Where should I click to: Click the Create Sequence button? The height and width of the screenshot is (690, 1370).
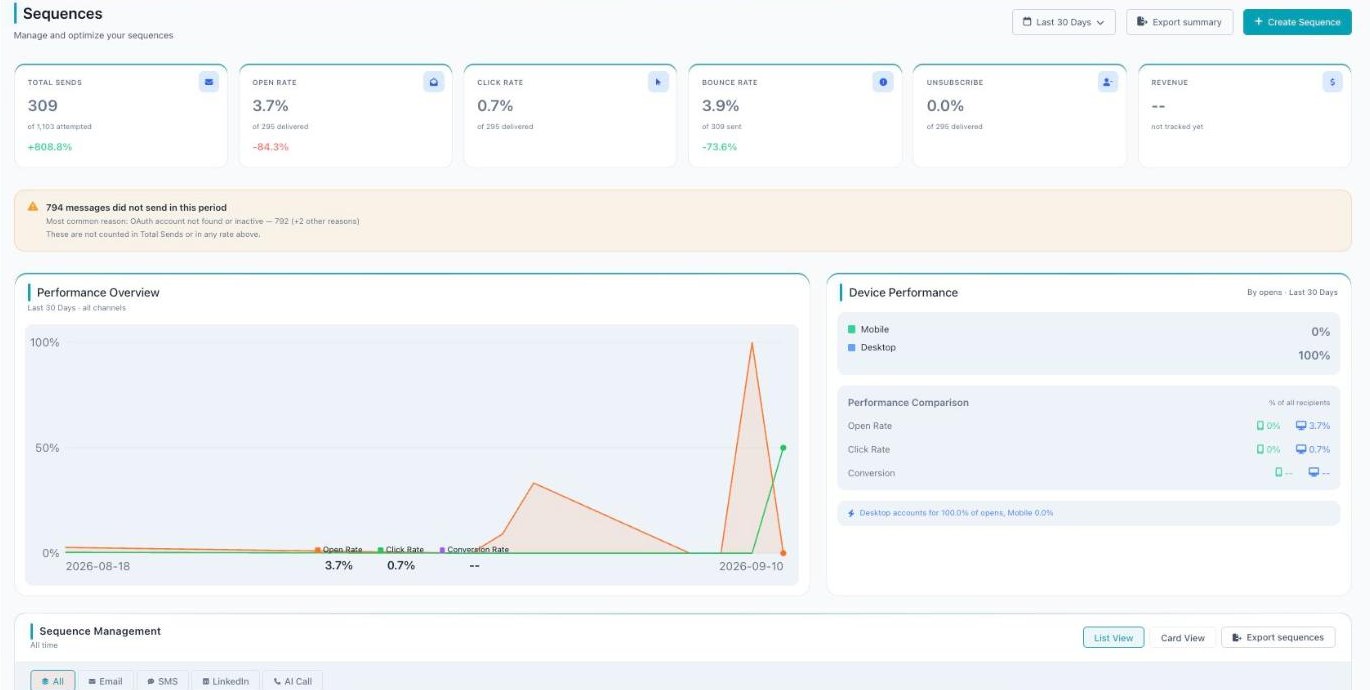pyautogui.click(x=1297, y=22)
